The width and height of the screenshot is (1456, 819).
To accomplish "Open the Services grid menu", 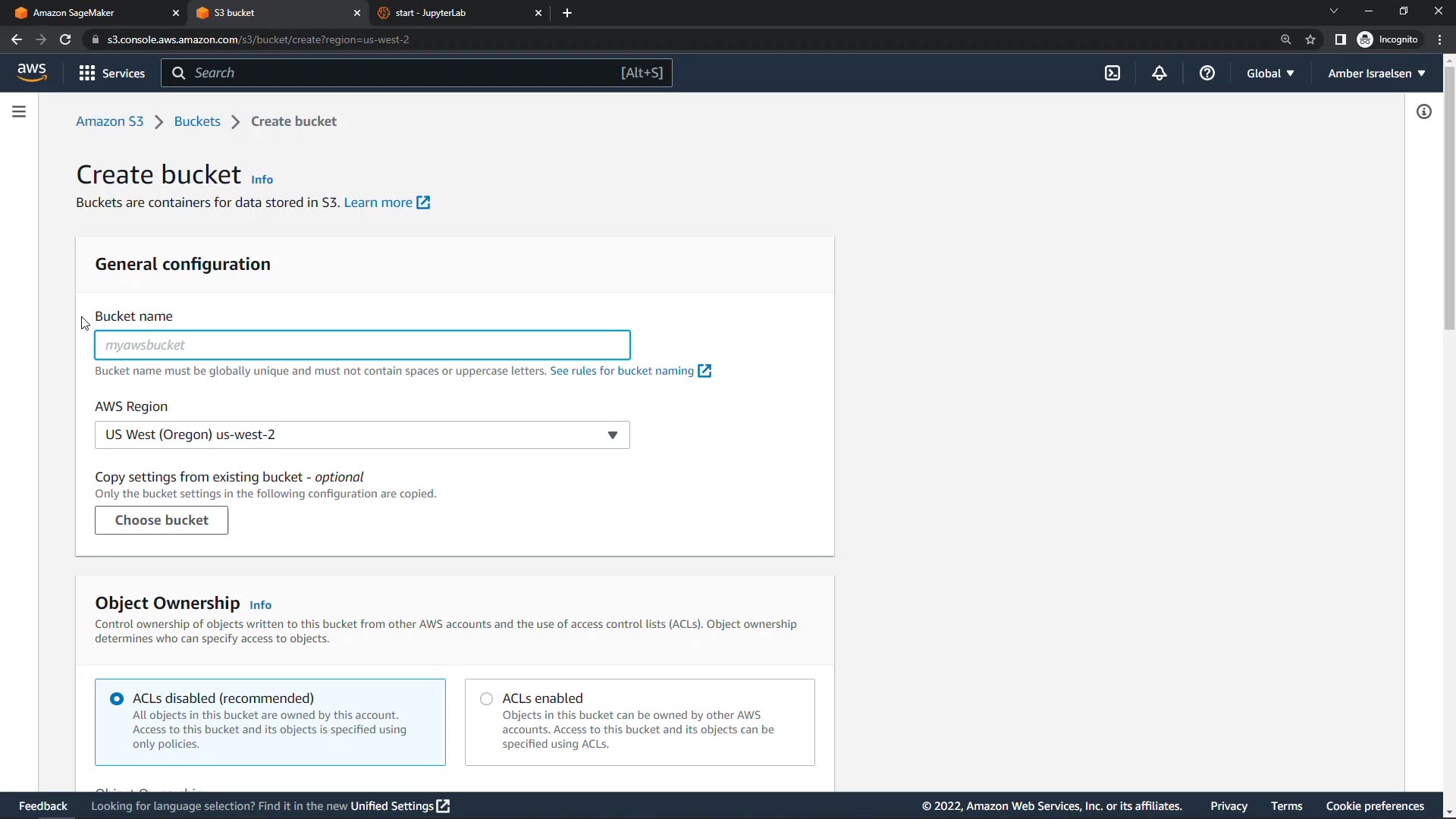I will tap(111, 73).
